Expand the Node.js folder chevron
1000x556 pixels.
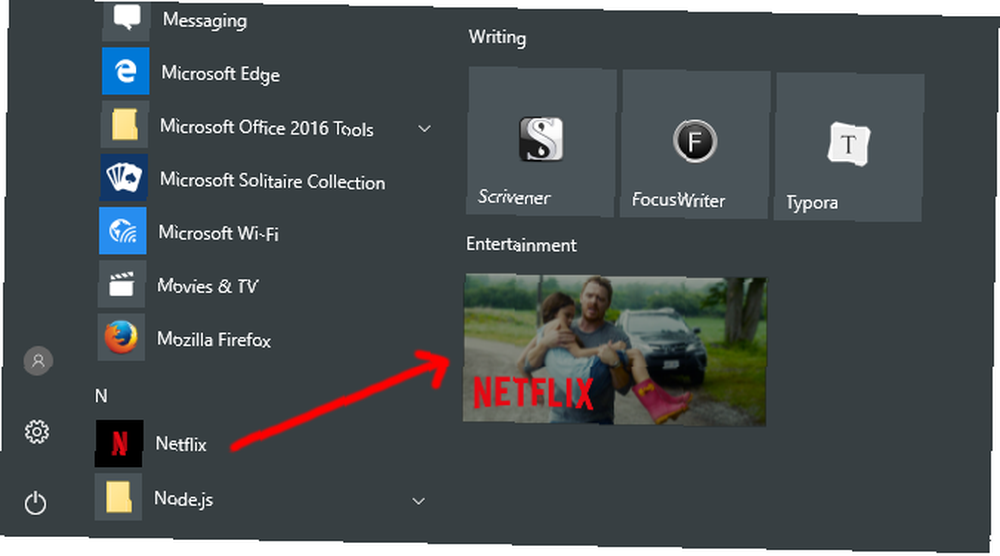pyautogui.click(x=418, y=501)
